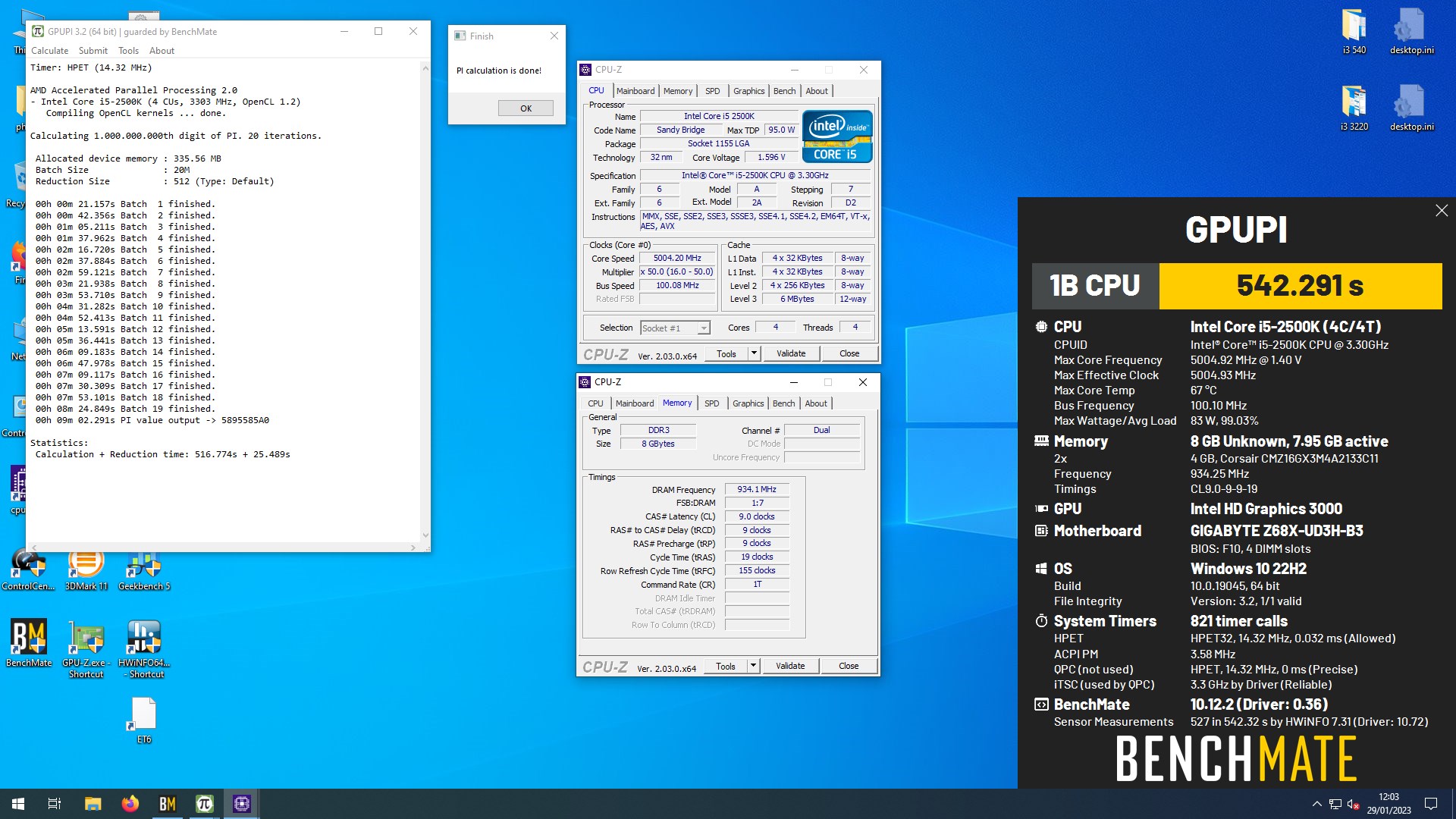The height and width of the screenshot is (819, 1456).
Task: Switch to Graphics tab in lower CPU-Z
Action: 748,403
